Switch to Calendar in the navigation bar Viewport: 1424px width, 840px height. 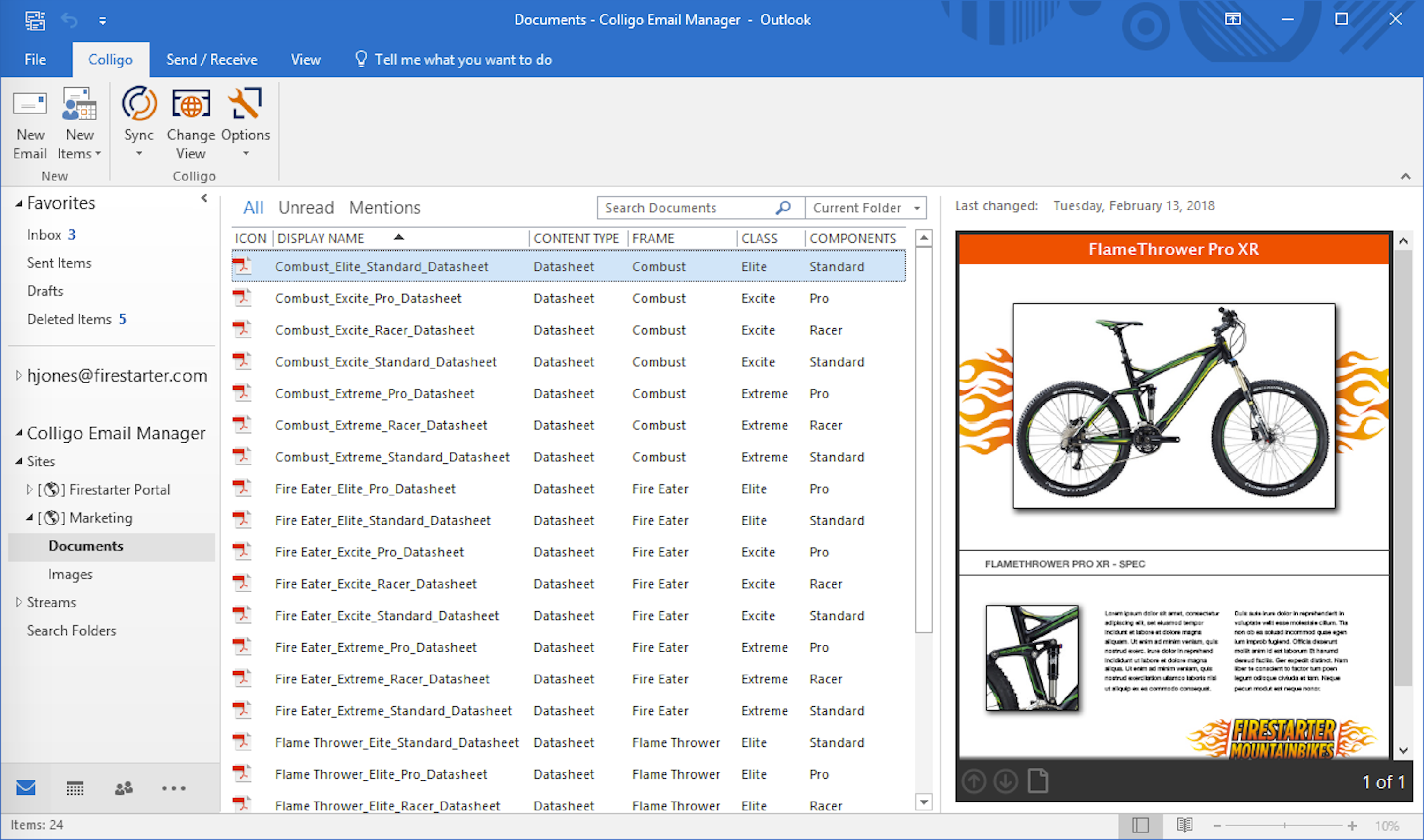tap(75, 787)
